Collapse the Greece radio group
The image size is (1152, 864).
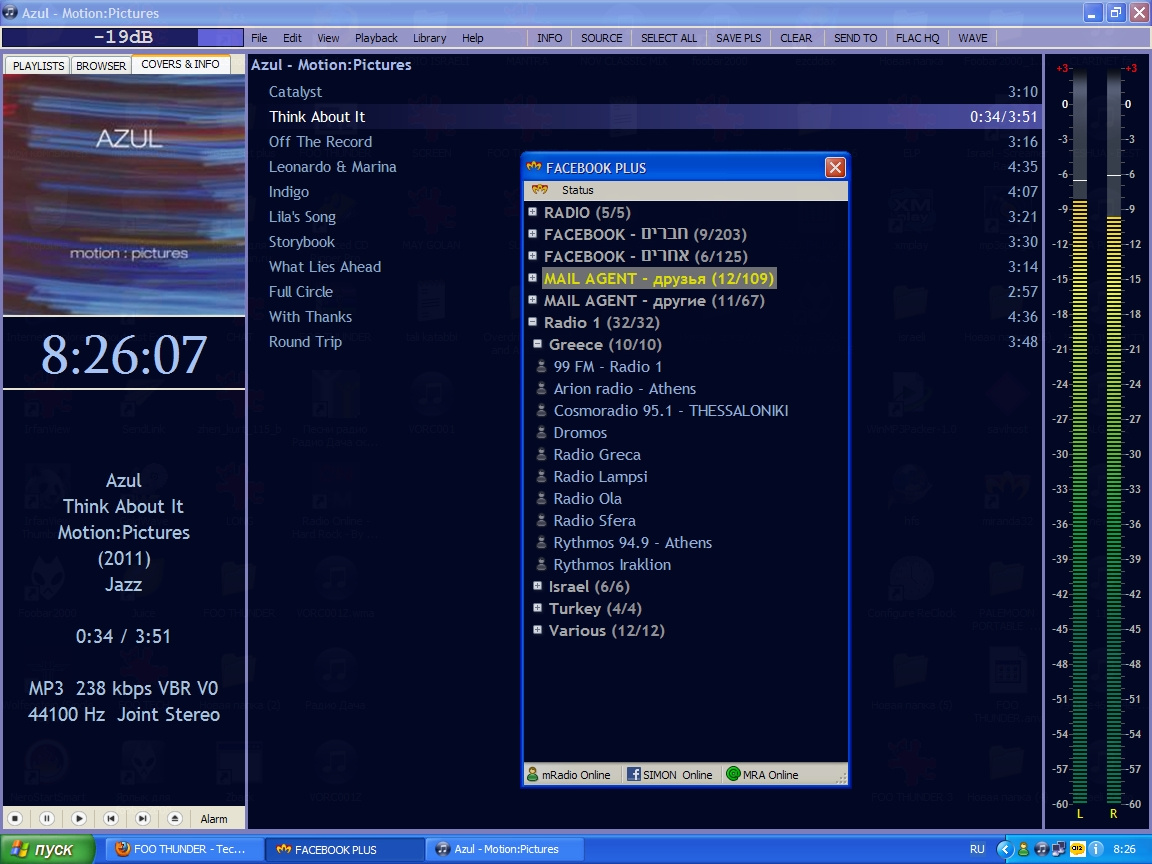coord(538,344)
